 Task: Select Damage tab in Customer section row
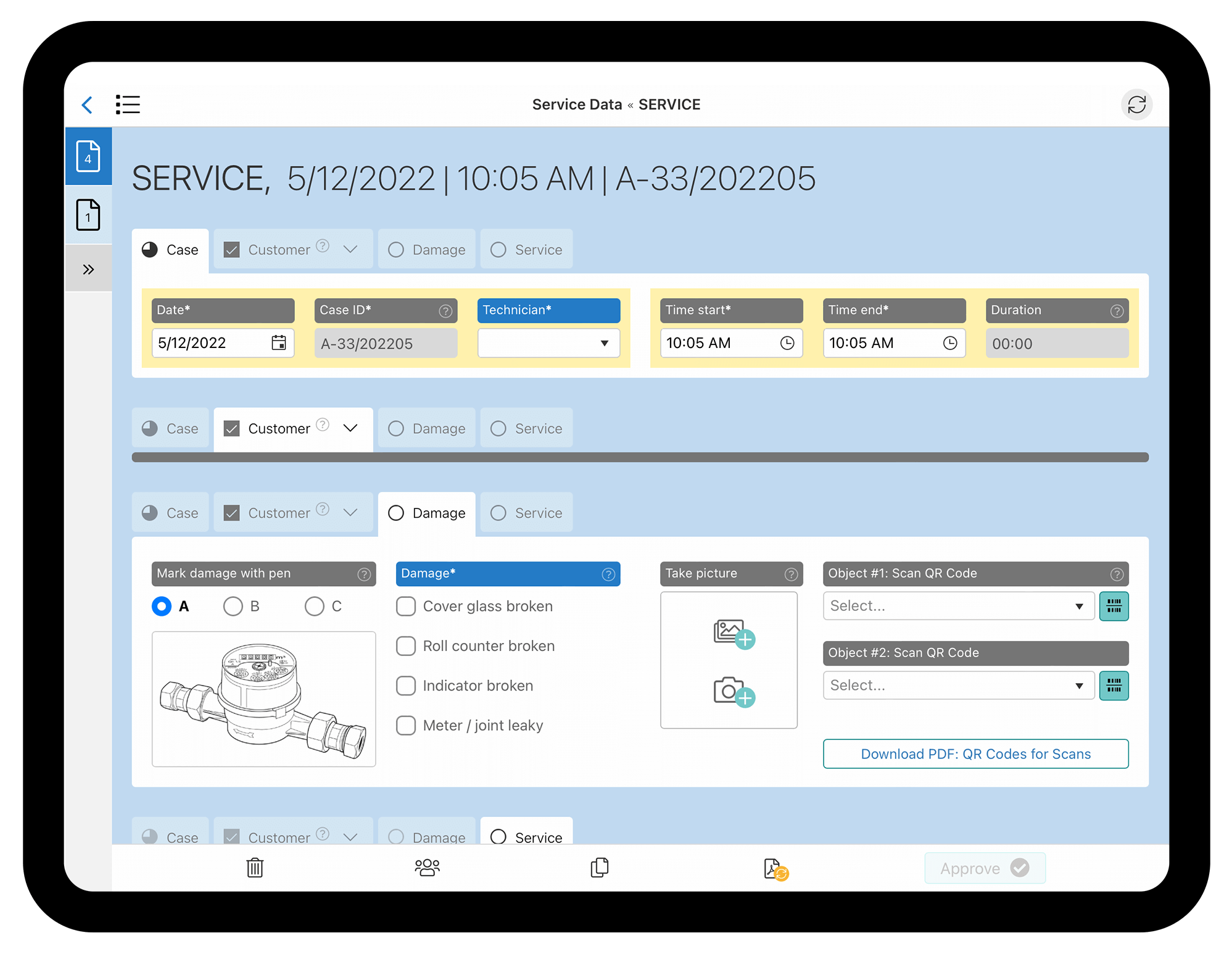pos(427,429)
